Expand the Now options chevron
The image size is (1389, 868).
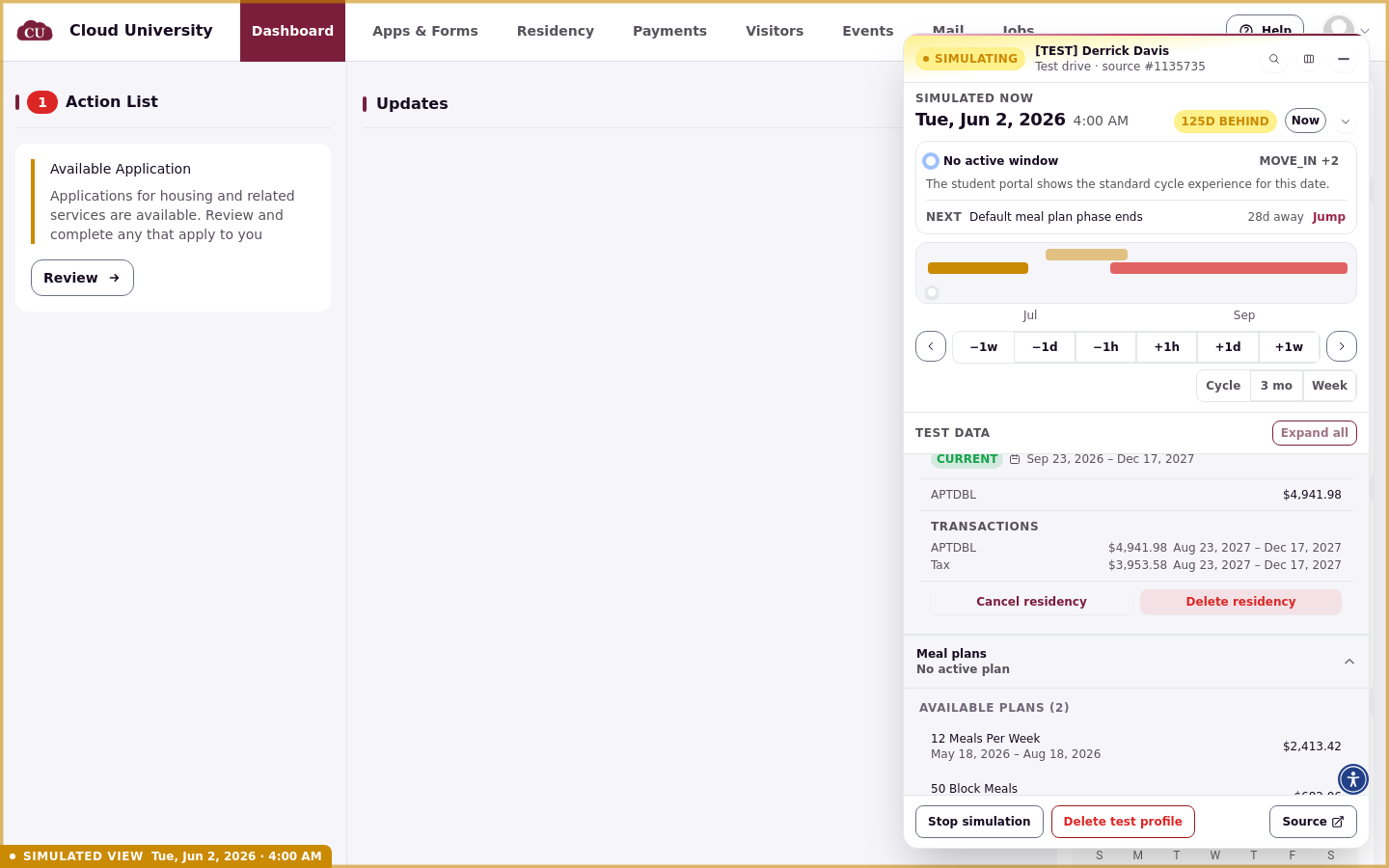(1346, 122)
